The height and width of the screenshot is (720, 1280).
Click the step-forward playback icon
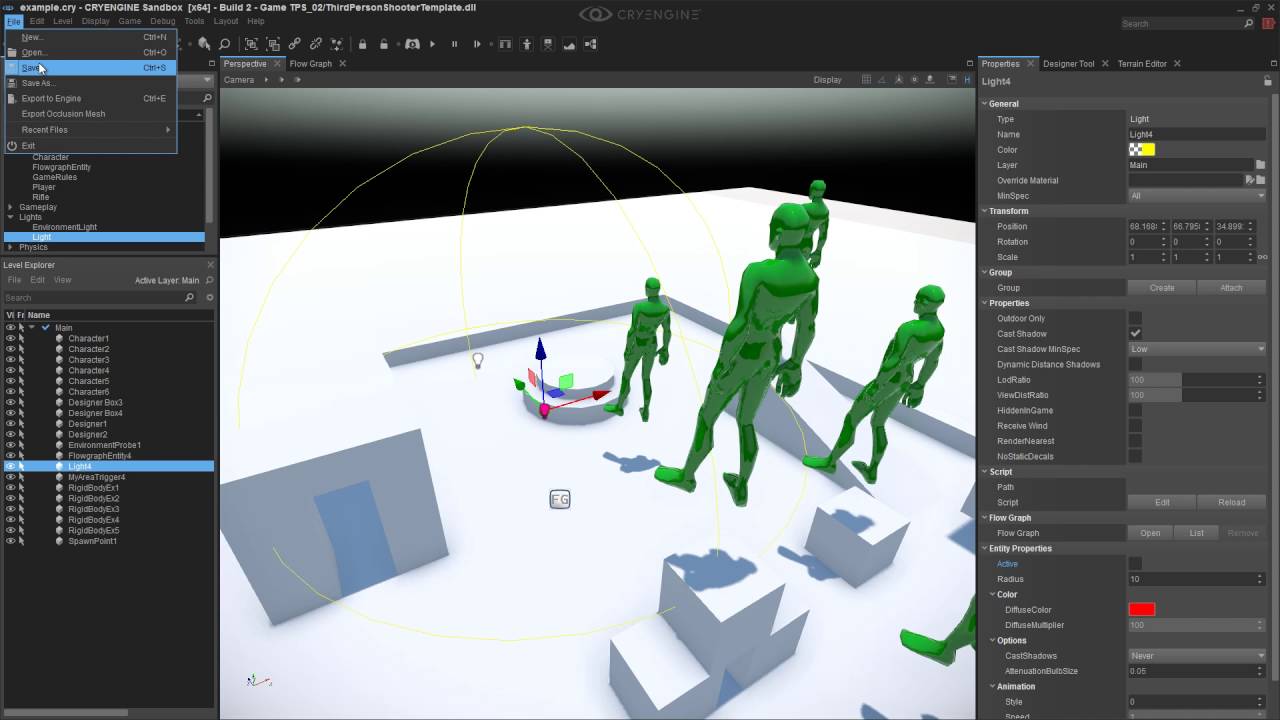(477, 44)
